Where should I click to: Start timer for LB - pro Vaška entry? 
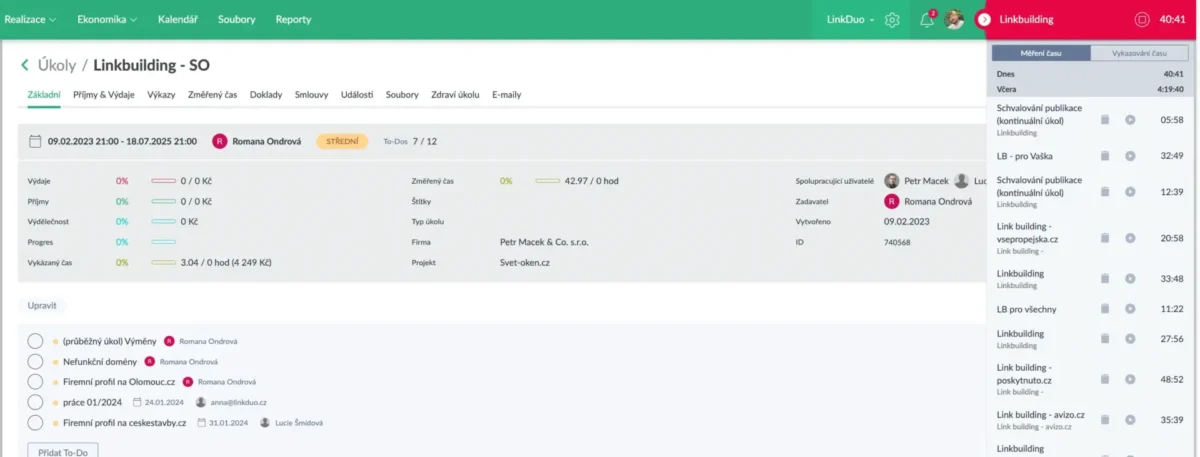[1130, 156]
